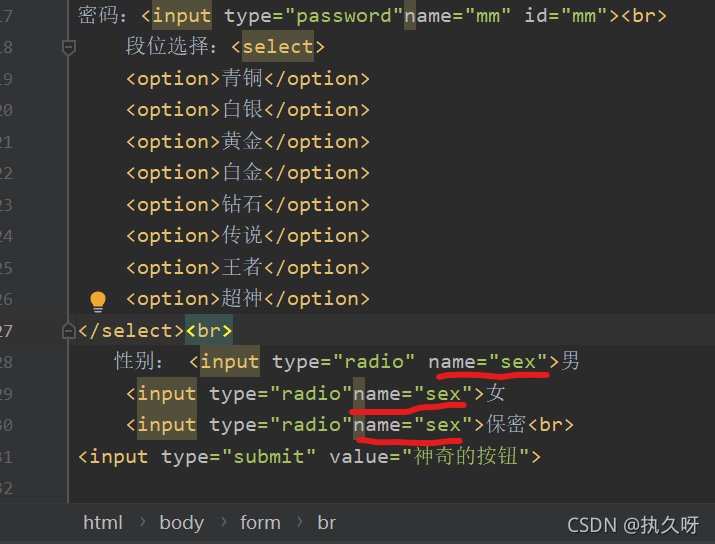Click the </select> closing tag

(131, 331)
